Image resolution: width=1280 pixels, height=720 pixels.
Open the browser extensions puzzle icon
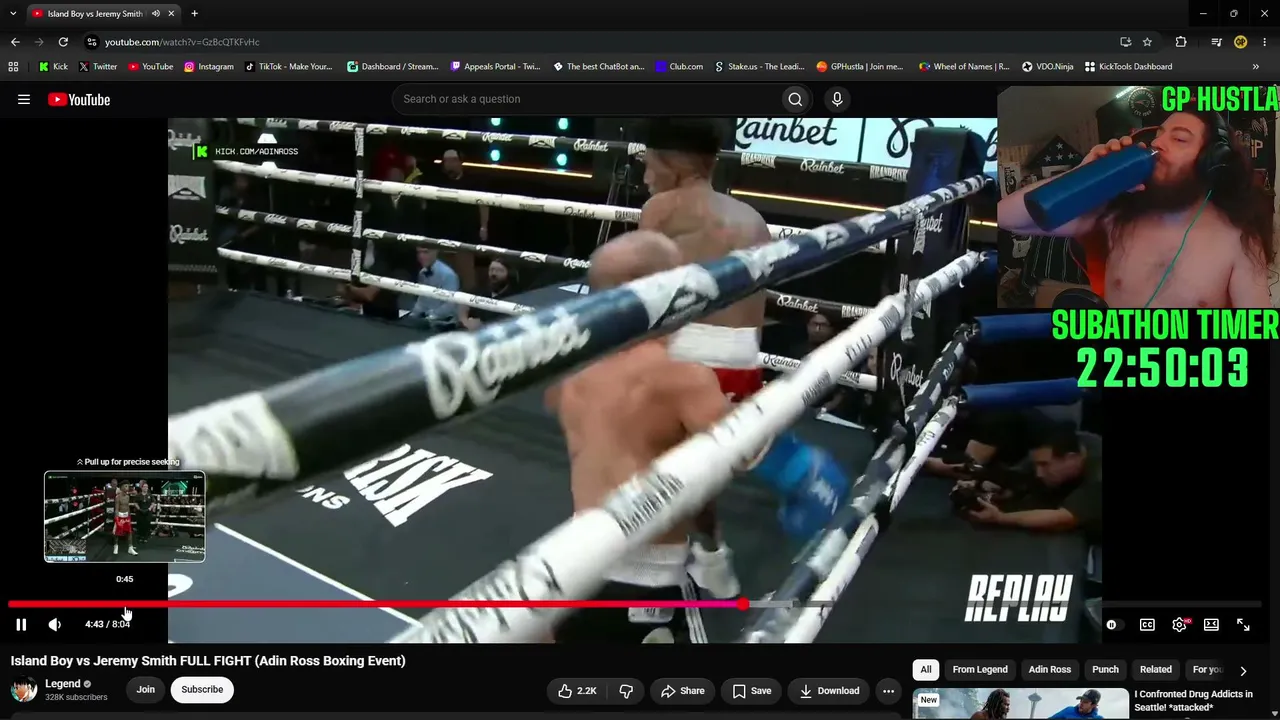point(1181,42)
